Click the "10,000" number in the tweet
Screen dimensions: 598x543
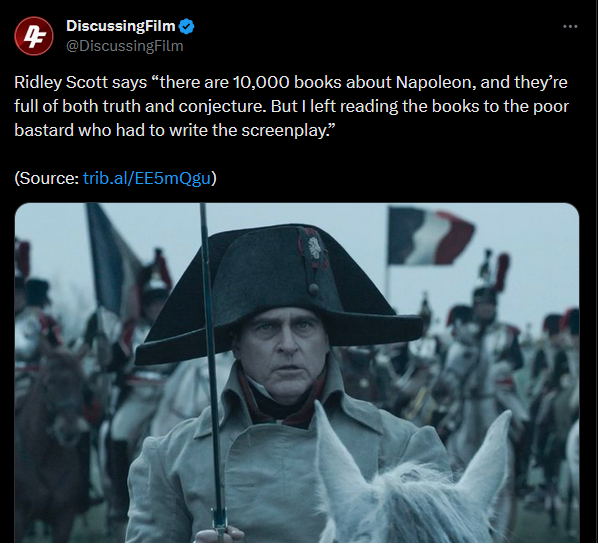pos(260,82)
